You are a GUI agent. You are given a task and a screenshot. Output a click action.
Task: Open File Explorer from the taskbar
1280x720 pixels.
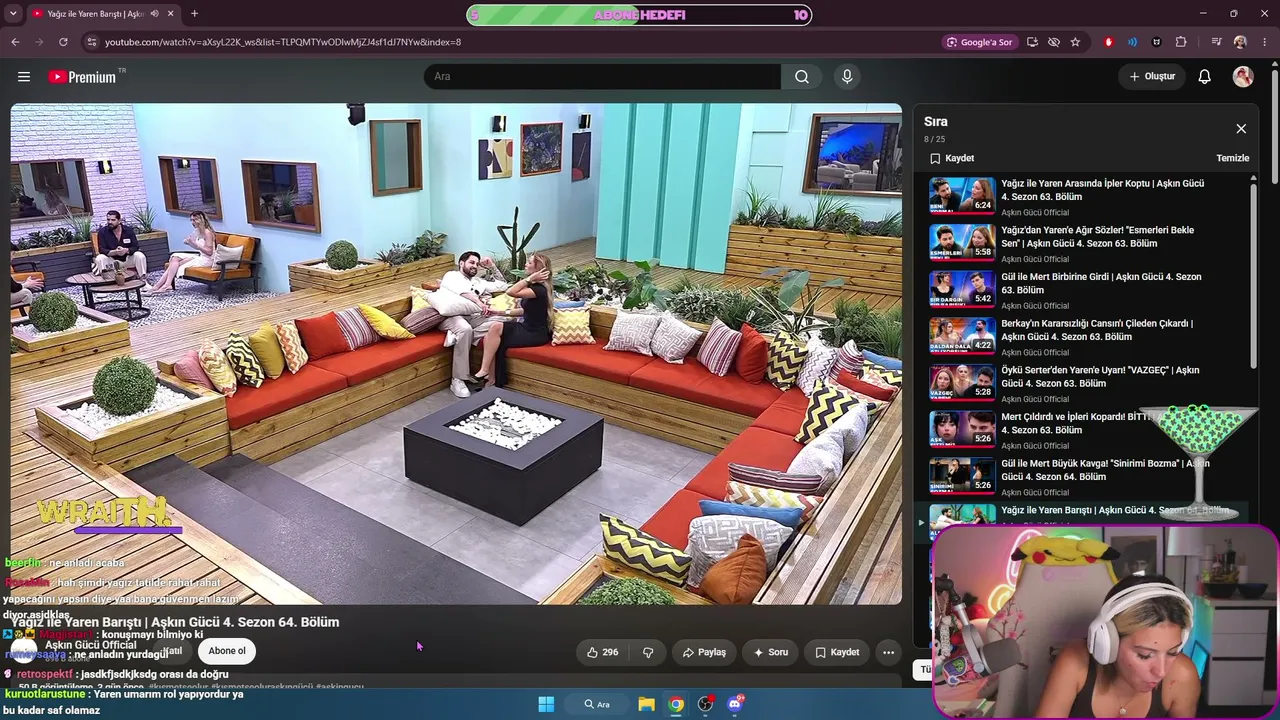(x=647, y=704)
